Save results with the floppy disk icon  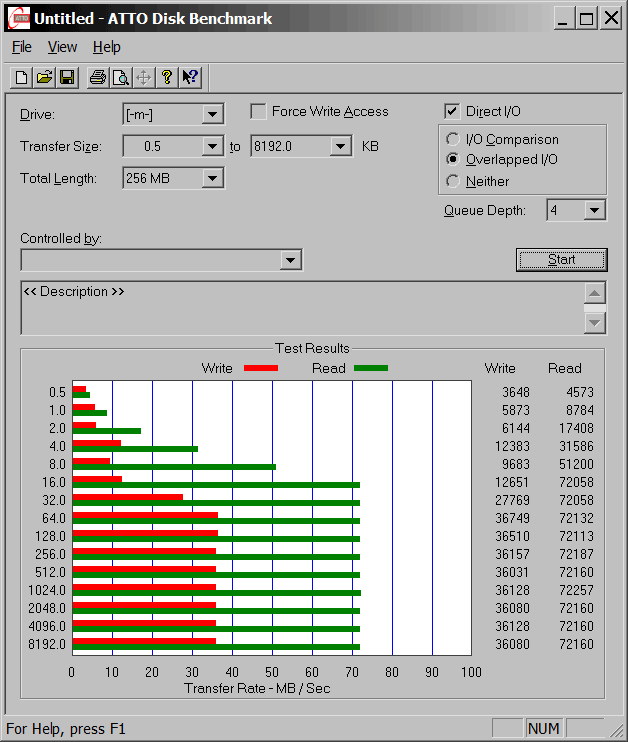click(67, 77)
